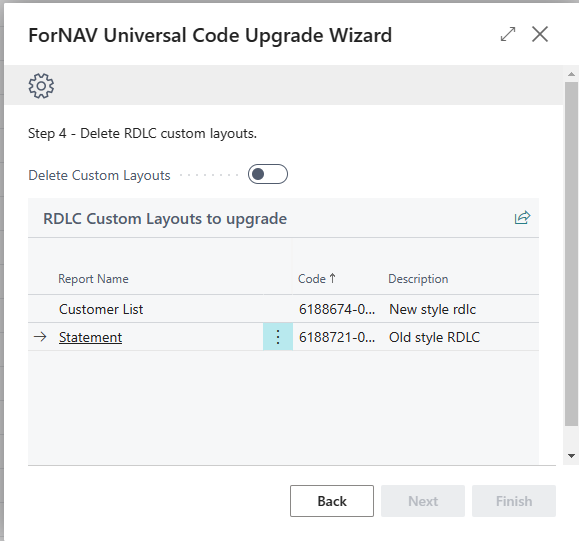Image resolution: width=579 pixels, height=541 pixels.
Task: Open Description column header options
Action: pyautogui.click(x=418, y=279)
